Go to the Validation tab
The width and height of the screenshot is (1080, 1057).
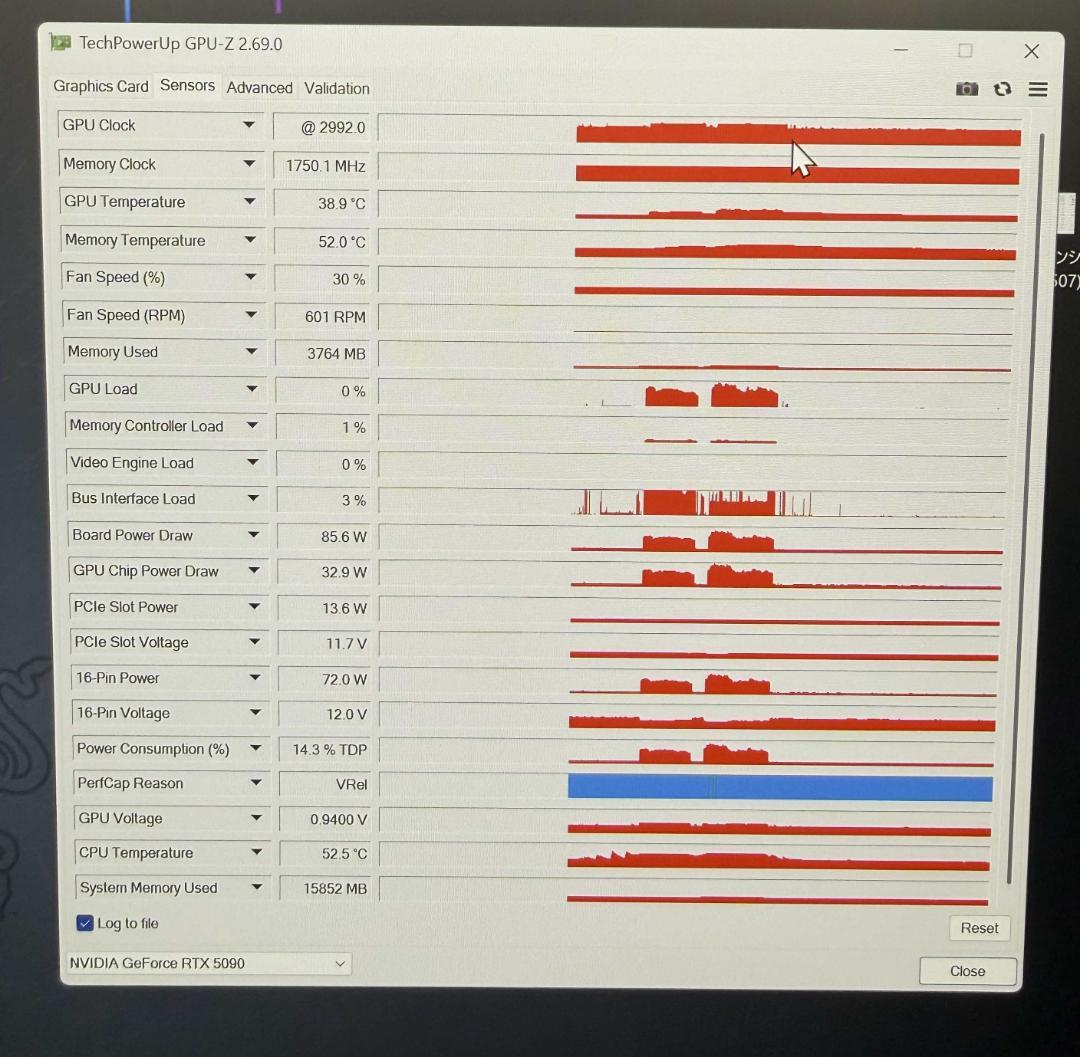[x=337, y=88]
